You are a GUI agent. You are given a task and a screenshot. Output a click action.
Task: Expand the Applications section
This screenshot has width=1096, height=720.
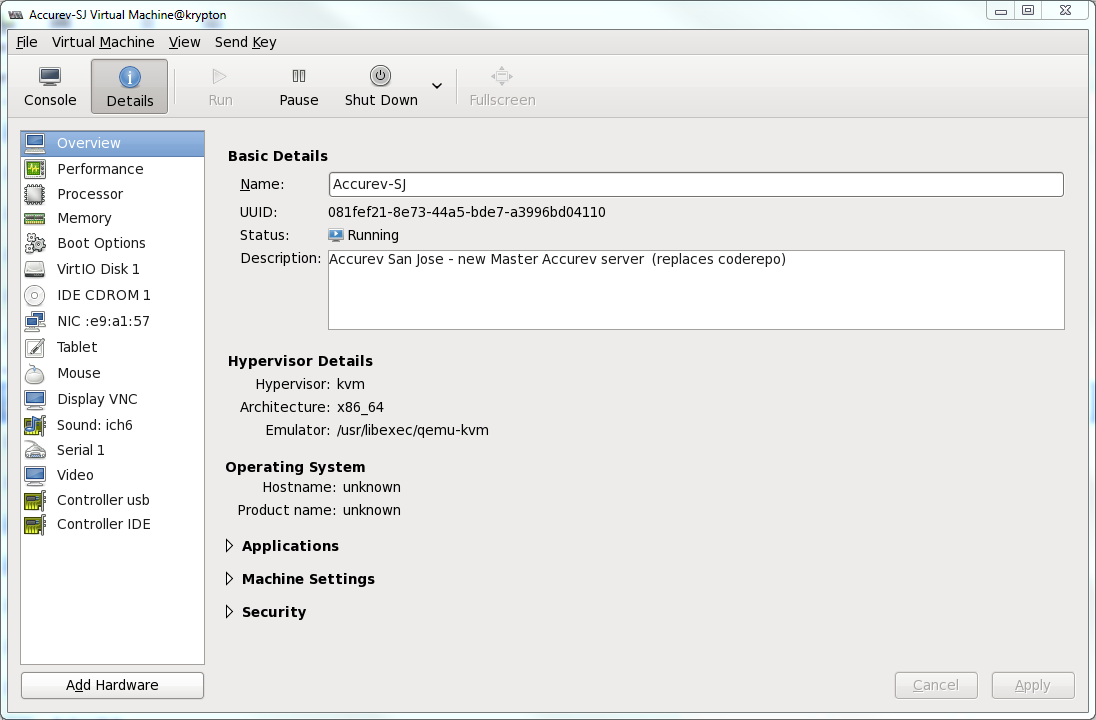tap(229, 546)
